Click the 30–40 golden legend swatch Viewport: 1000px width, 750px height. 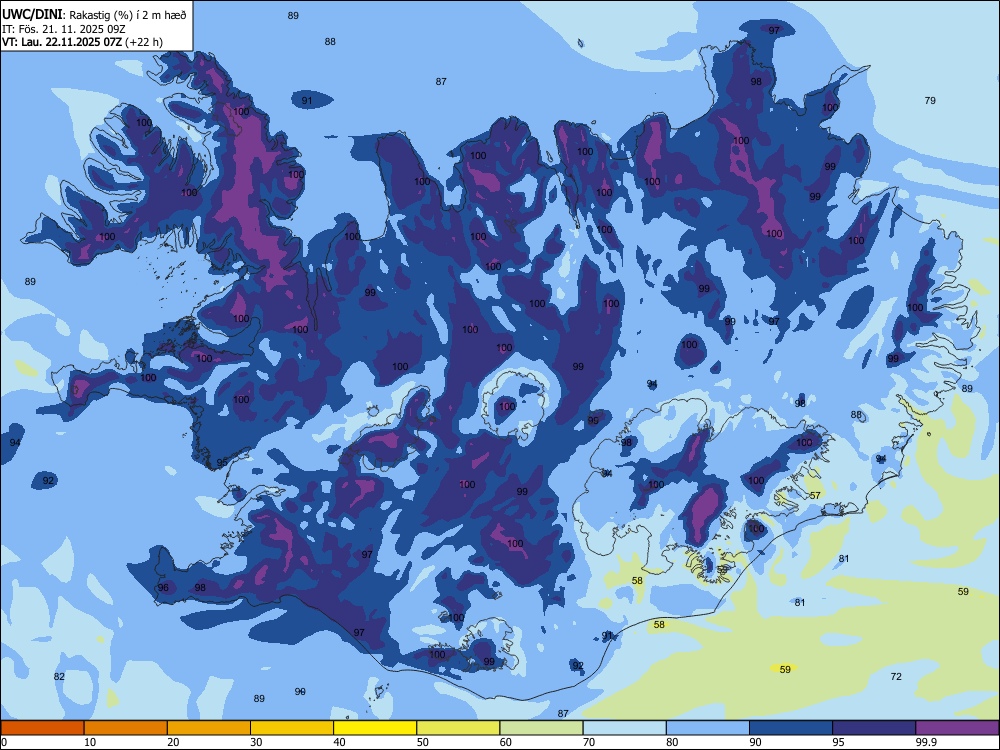point(292,728)
